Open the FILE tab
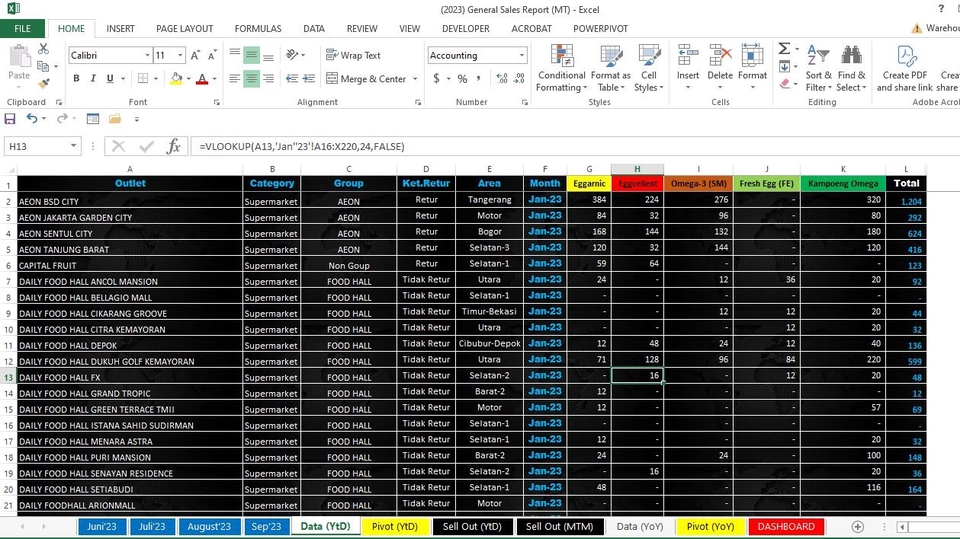 click(x=23, y=28)
